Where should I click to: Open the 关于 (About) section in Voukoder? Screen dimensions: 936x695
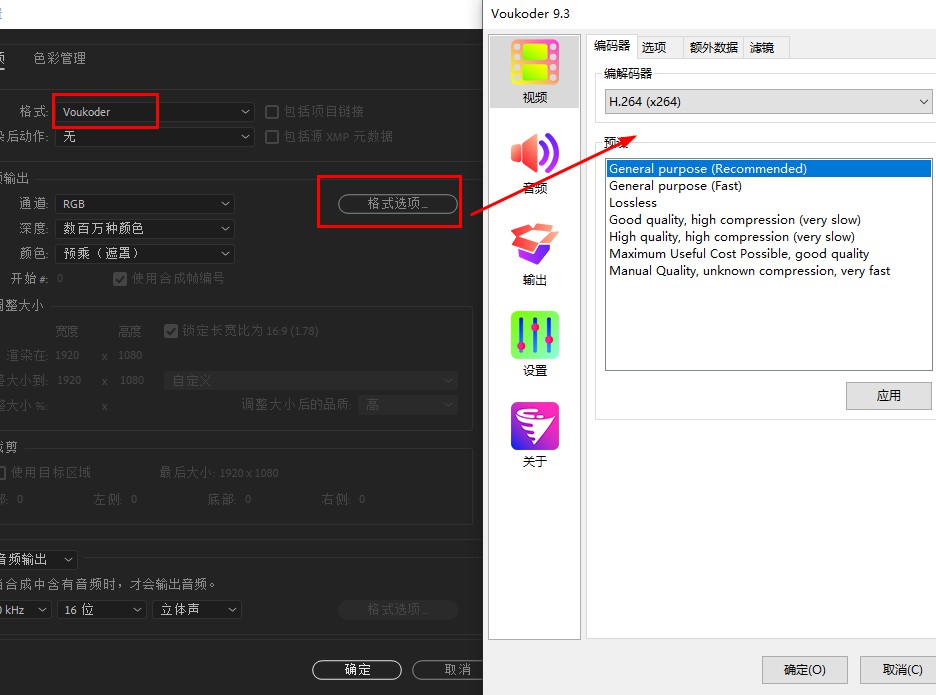tap(534, 435)
